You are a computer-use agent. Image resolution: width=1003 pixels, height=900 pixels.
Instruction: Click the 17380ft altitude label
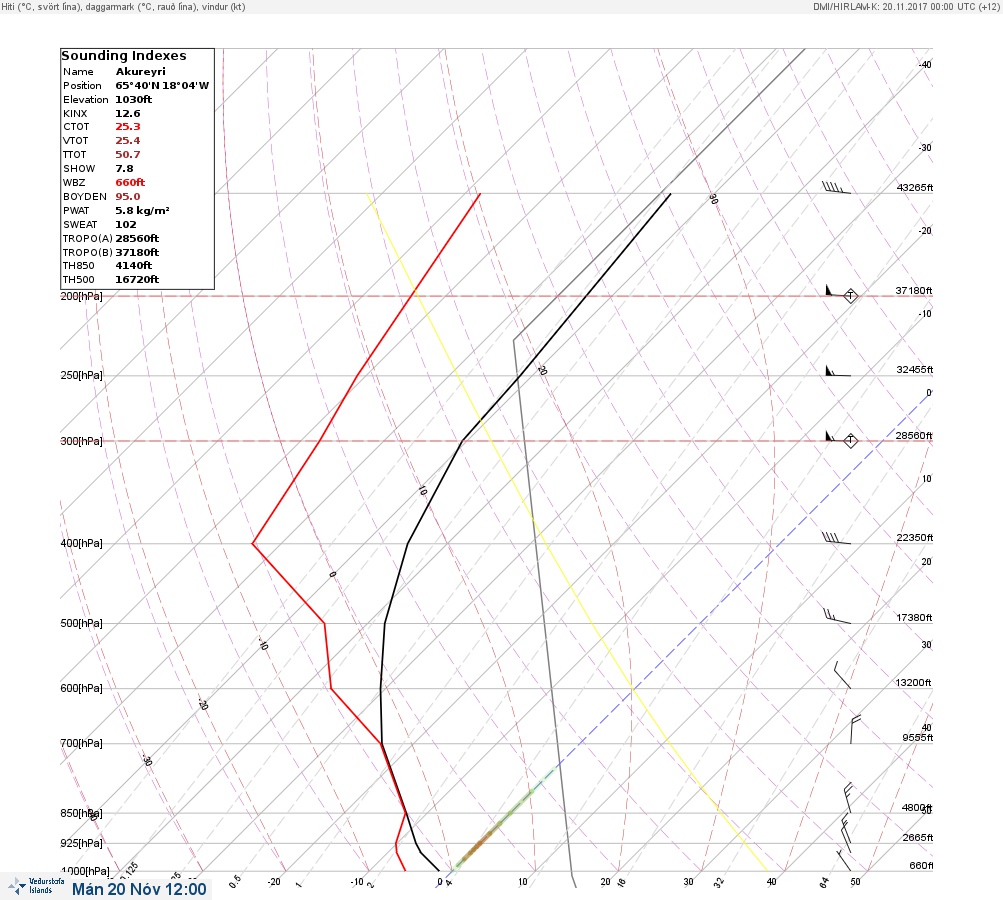pos(915,617)
